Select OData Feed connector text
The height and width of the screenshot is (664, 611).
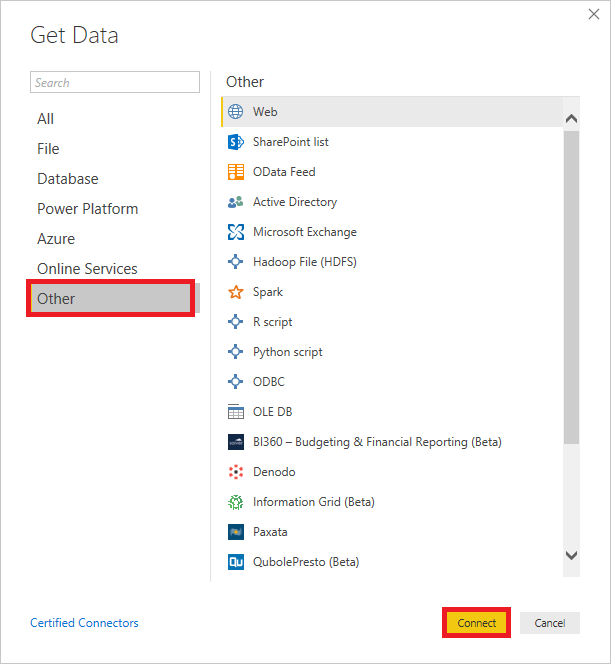tap(284, 172)
